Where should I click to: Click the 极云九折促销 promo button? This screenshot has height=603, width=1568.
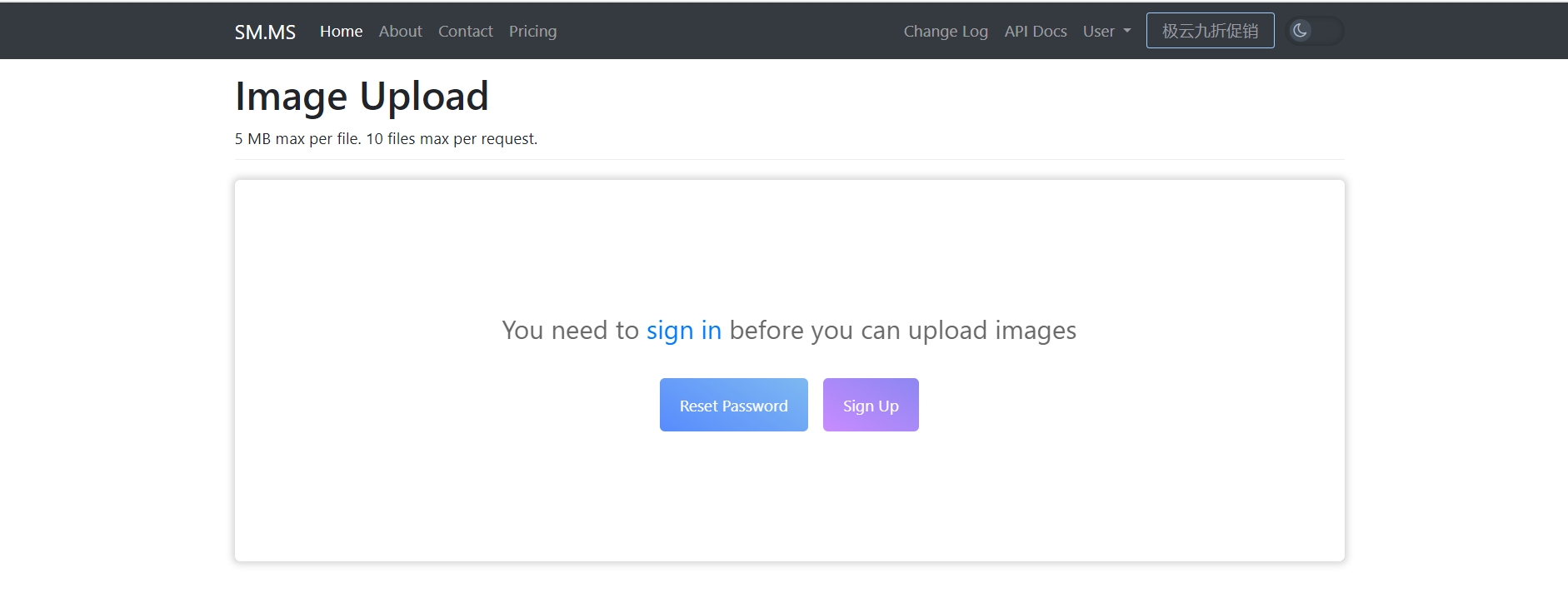tap(1210, 31)
